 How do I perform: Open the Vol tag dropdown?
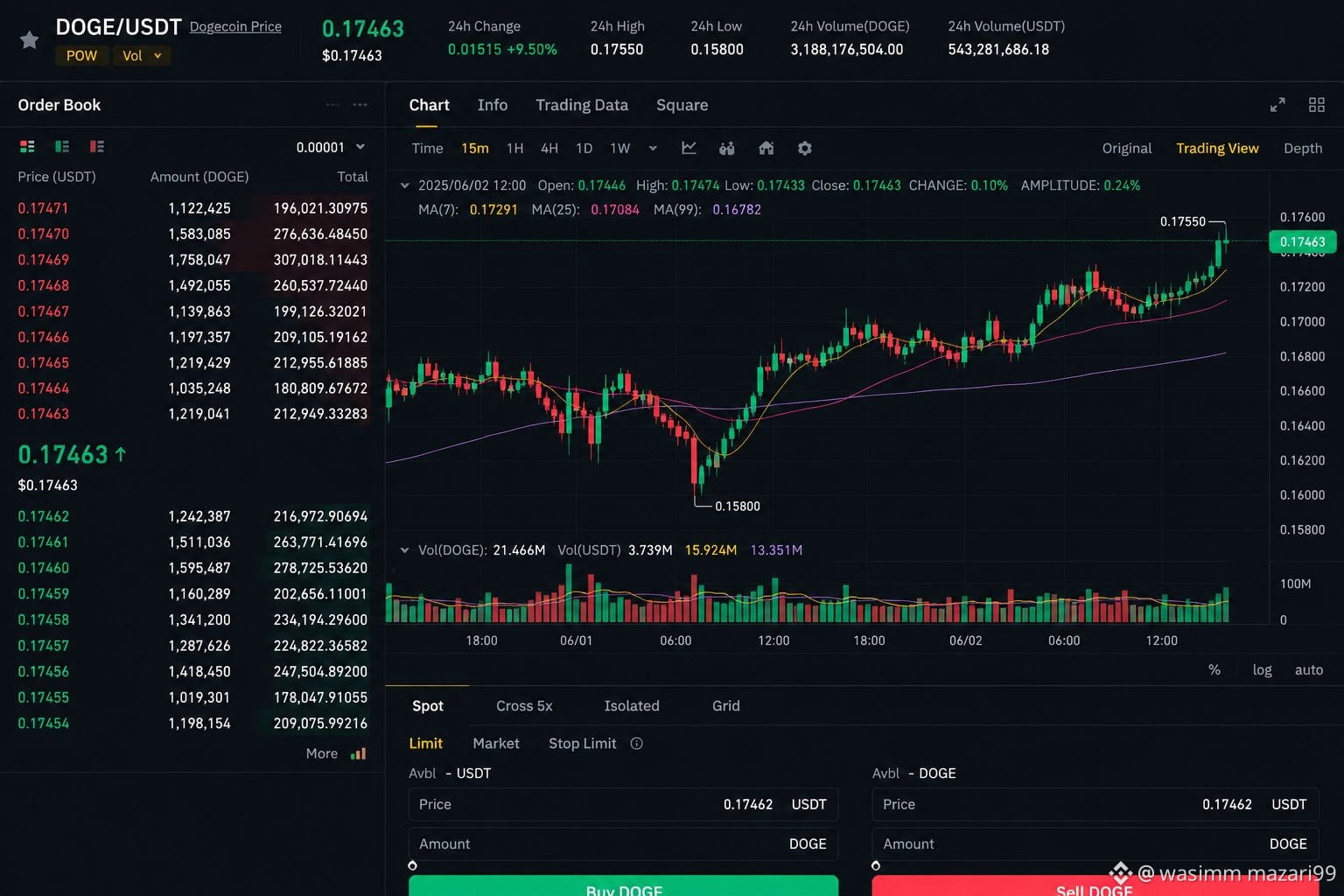coord(142,56)
